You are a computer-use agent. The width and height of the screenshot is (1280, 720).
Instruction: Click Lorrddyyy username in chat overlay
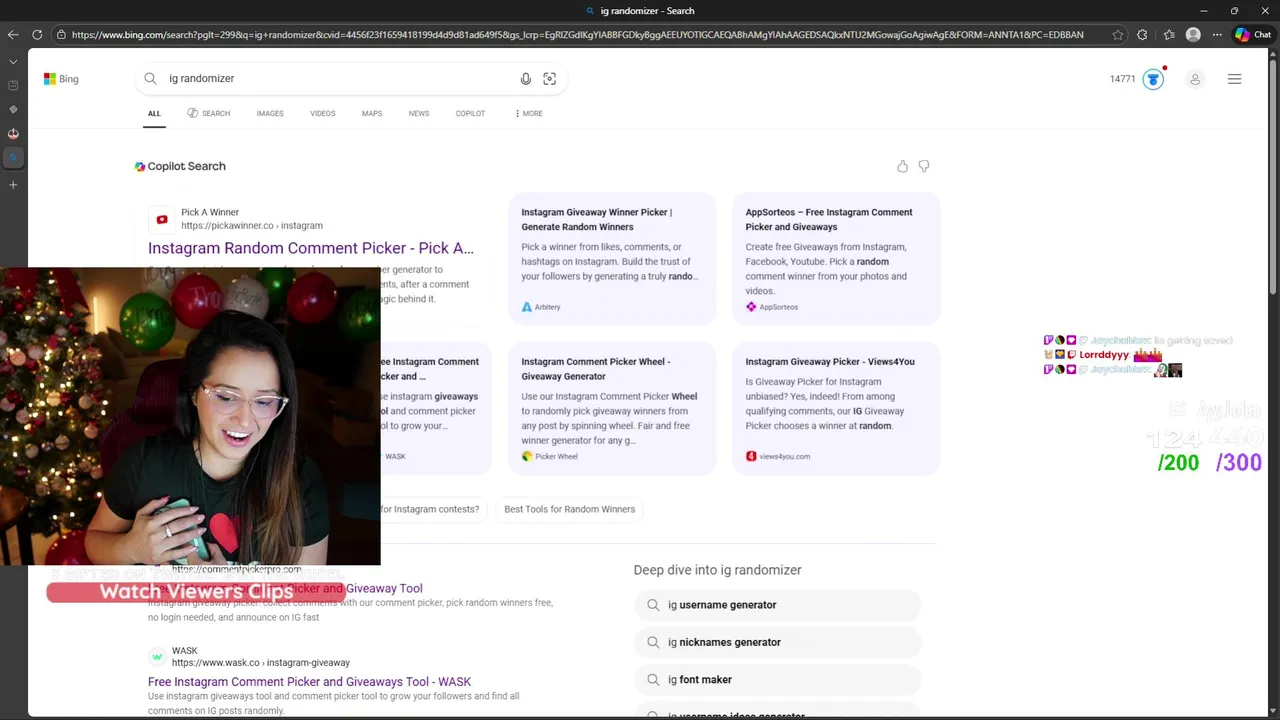coord(1104,355)
